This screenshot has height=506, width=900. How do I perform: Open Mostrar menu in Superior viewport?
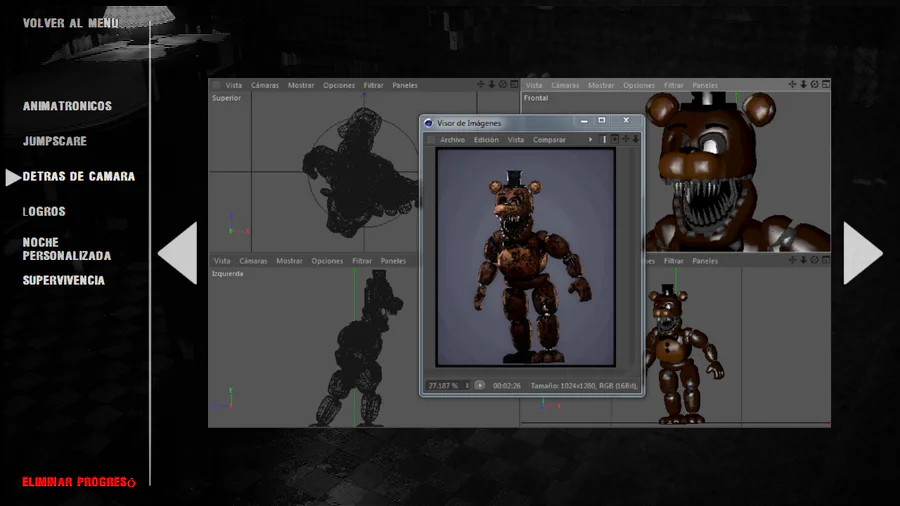(301, 85)
